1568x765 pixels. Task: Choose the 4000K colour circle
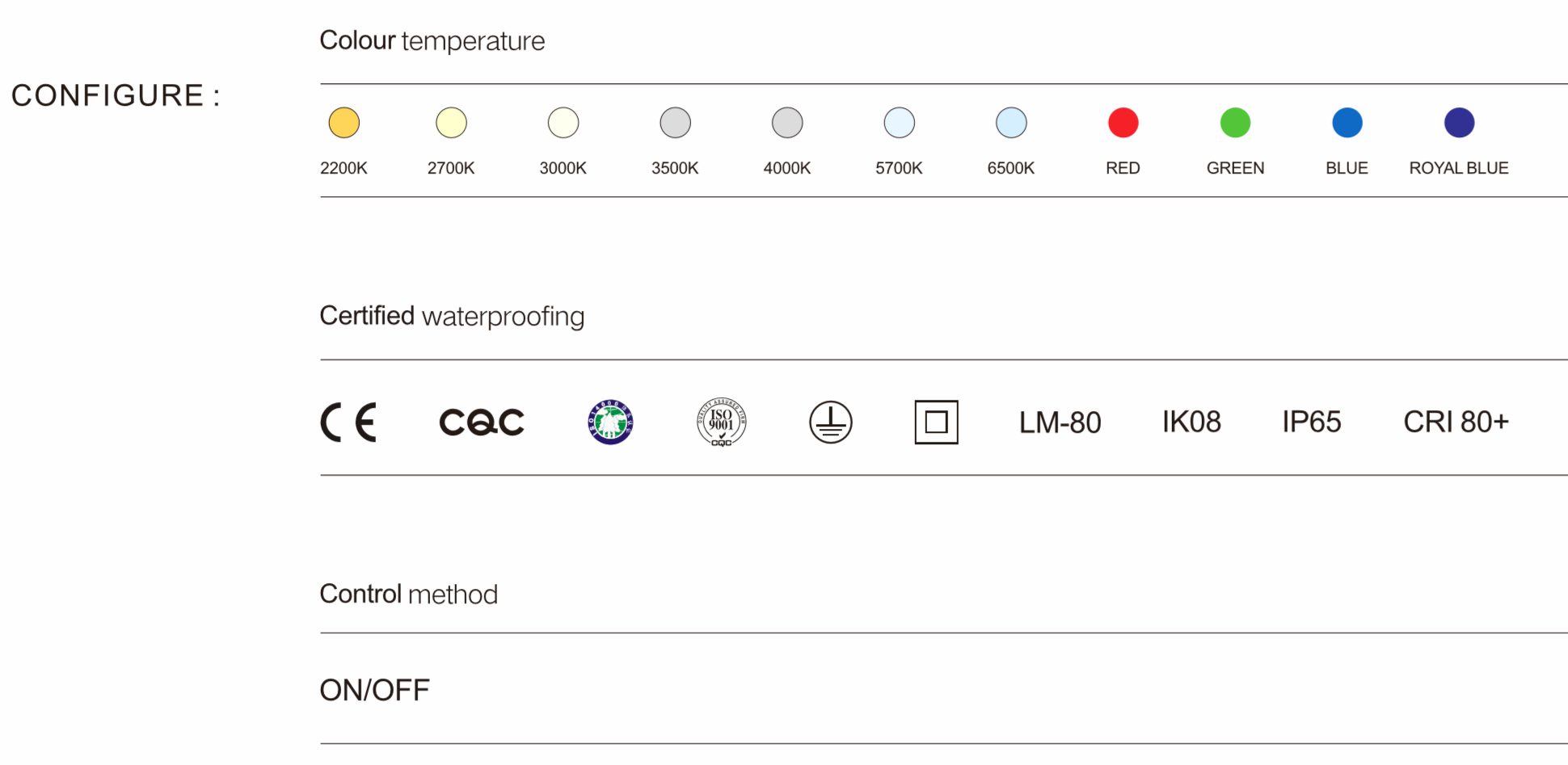click(x=787, y=123)
